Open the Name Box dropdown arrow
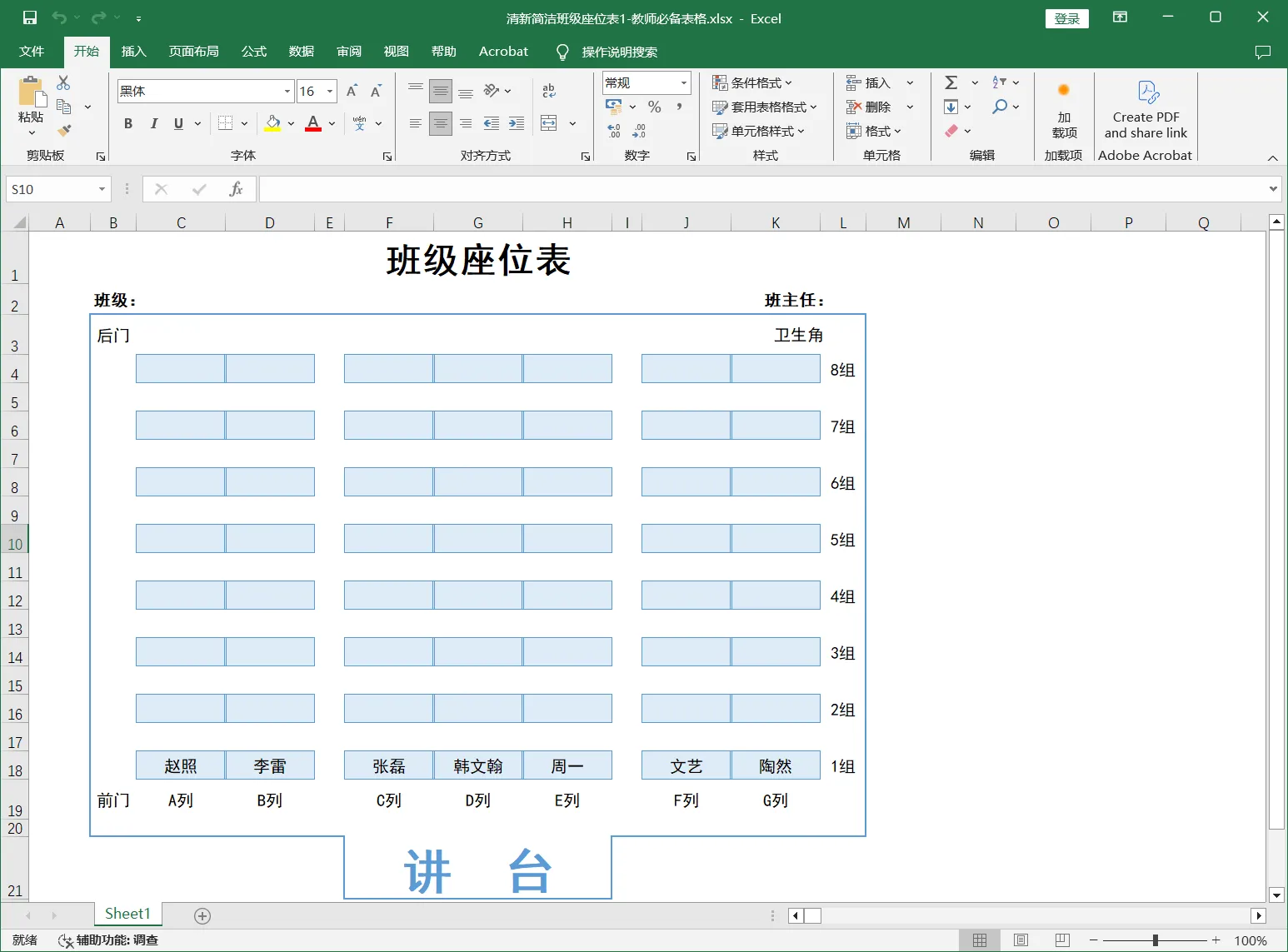 102,189
